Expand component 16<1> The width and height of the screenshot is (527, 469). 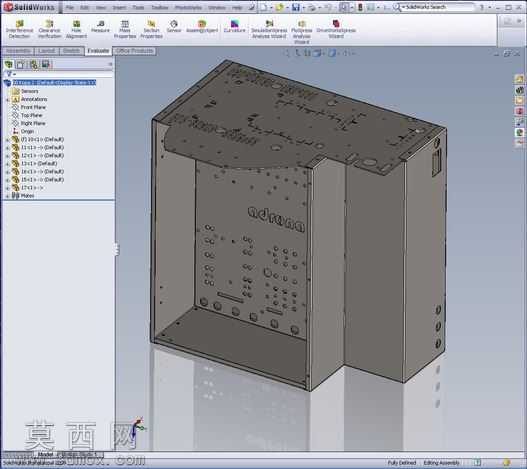[x=7, y=172]
